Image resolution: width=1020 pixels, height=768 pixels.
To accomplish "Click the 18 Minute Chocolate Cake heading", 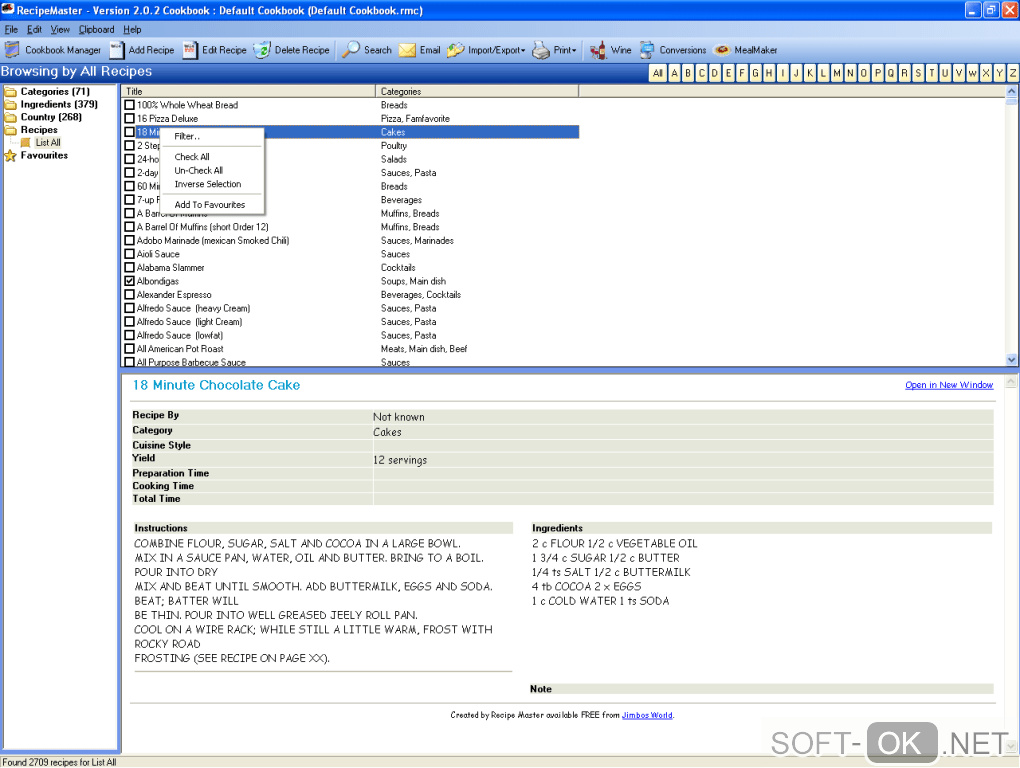I will pyautogui.click(x=216, y=385).
